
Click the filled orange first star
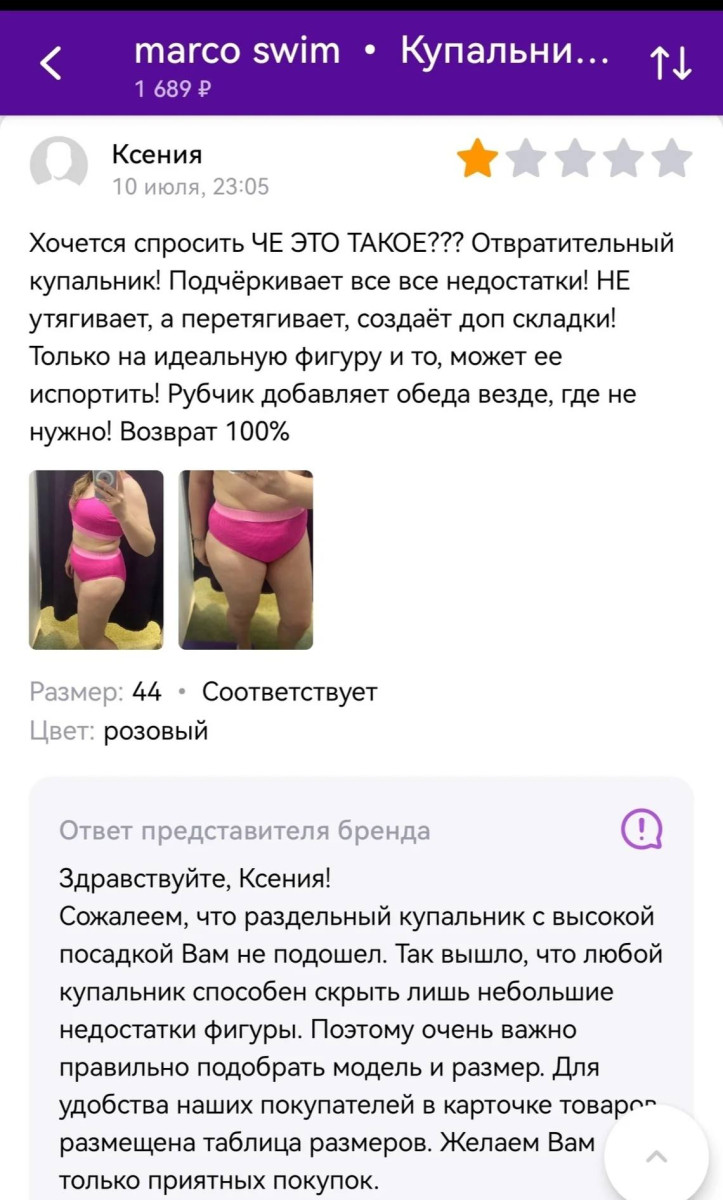click(x=477, y=159)
